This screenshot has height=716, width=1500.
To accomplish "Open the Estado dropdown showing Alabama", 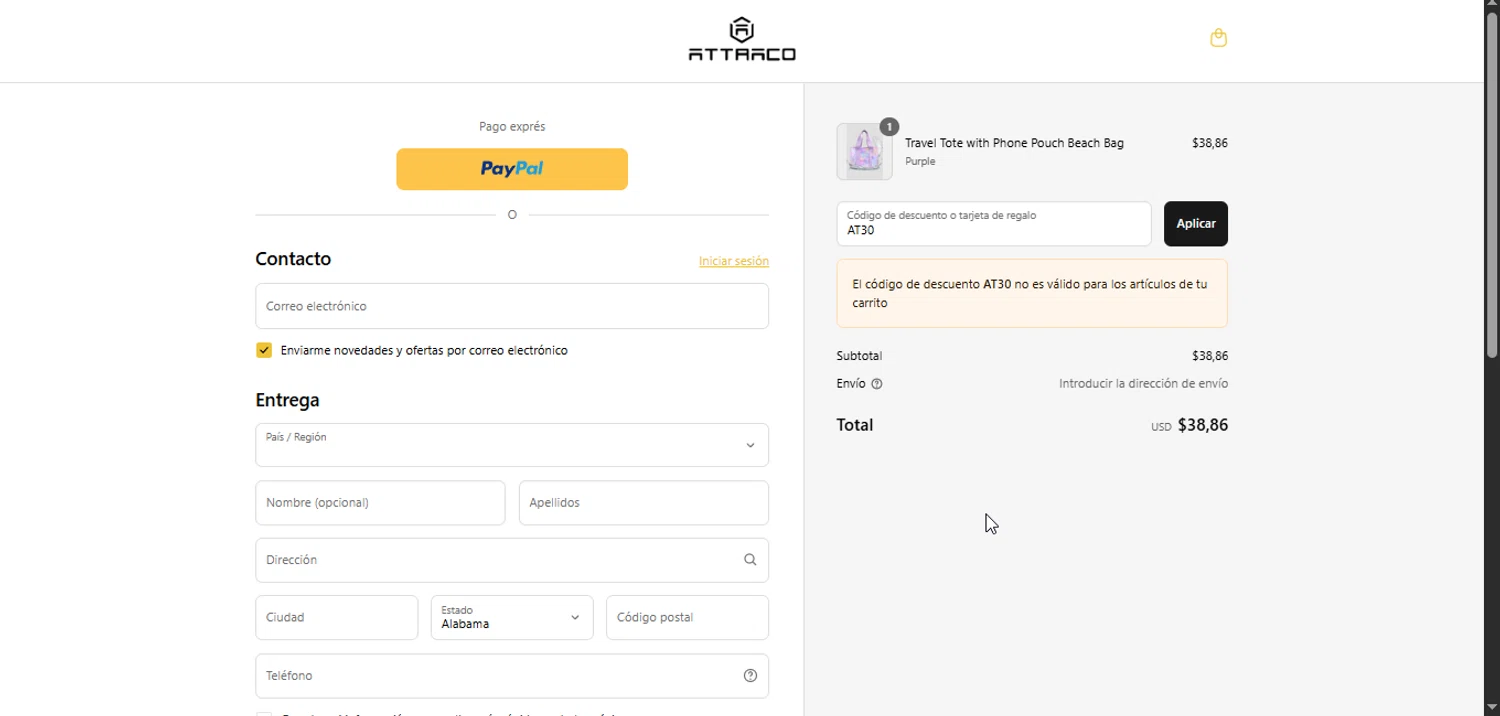I will click(512, 618).
